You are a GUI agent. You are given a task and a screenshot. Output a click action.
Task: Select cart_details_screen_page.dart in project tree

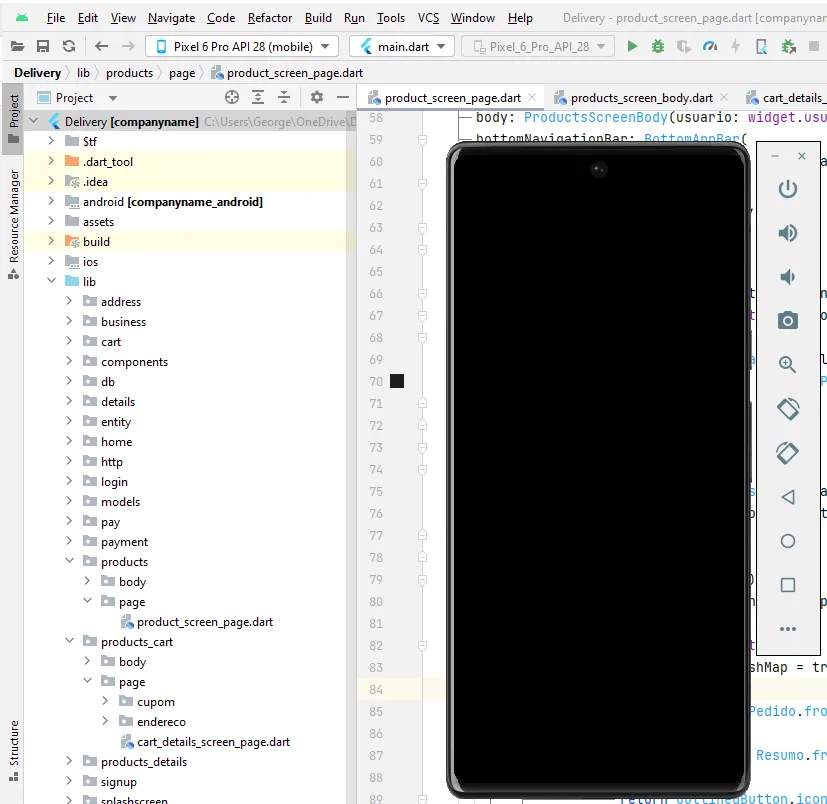(213, 742)
